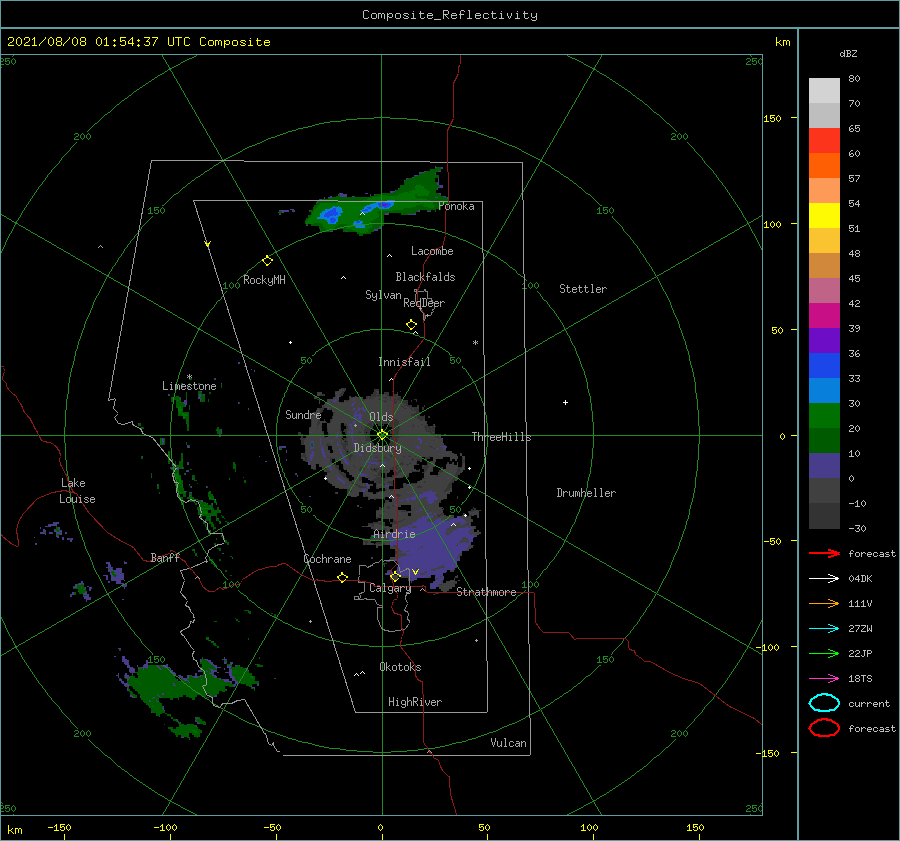Click the Limestone label
900x841 pixels.
pyautogui.click(x=189, y=386)
